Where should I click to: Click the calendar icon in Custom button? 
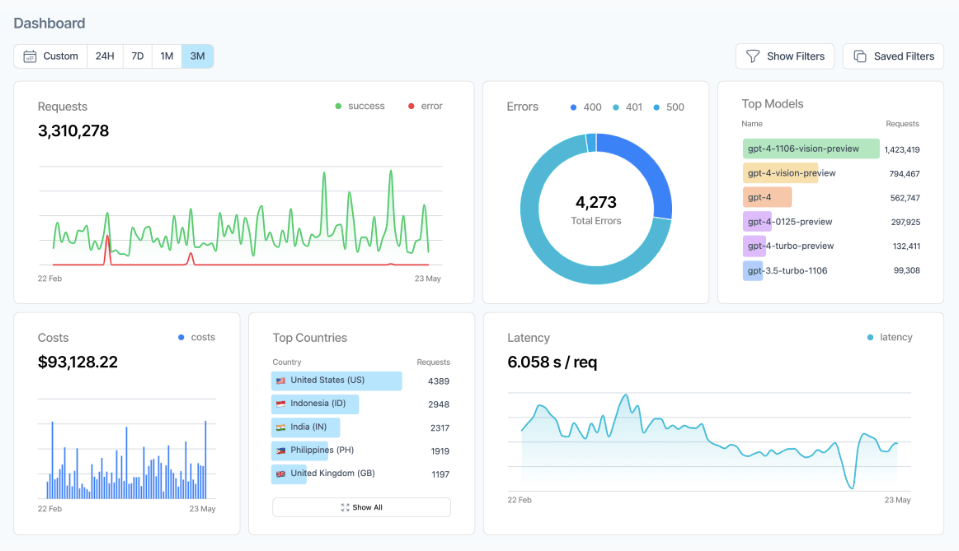tap(30, 57)
